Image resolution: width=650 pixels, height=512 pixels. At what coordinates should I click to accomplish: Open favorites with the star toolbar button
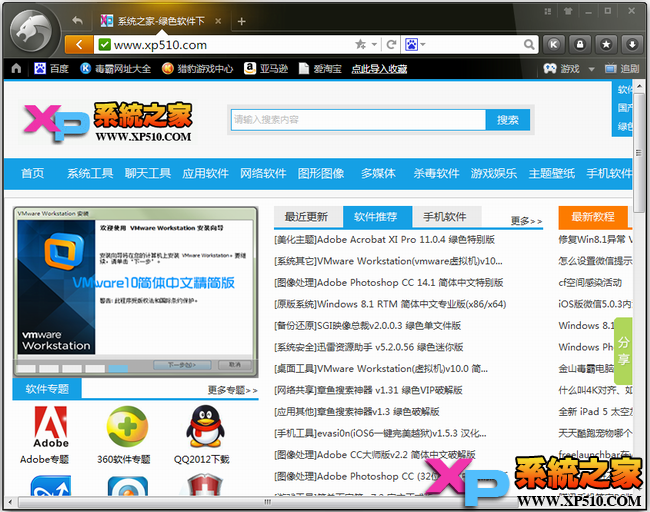coord(606,44)
